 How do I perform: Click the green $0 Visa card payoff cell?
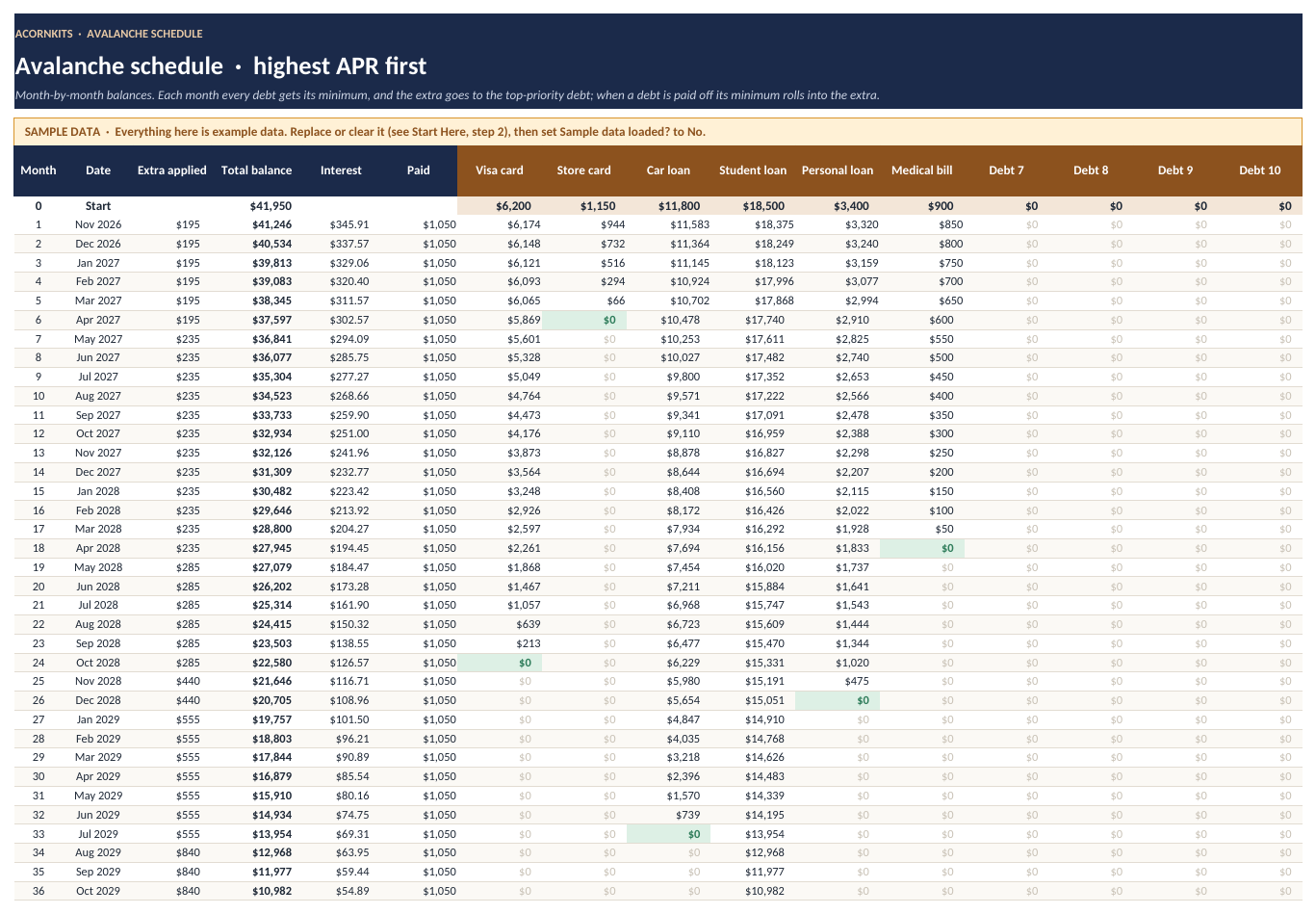coord(500,663)
